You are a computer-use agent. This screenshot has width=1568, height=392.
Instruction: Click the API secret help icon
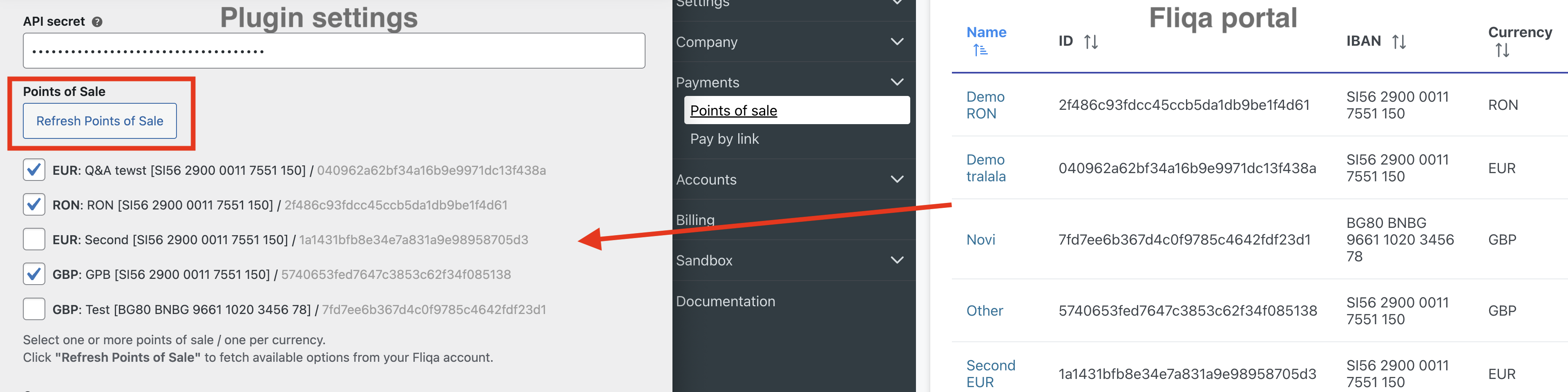pos(97,22)
